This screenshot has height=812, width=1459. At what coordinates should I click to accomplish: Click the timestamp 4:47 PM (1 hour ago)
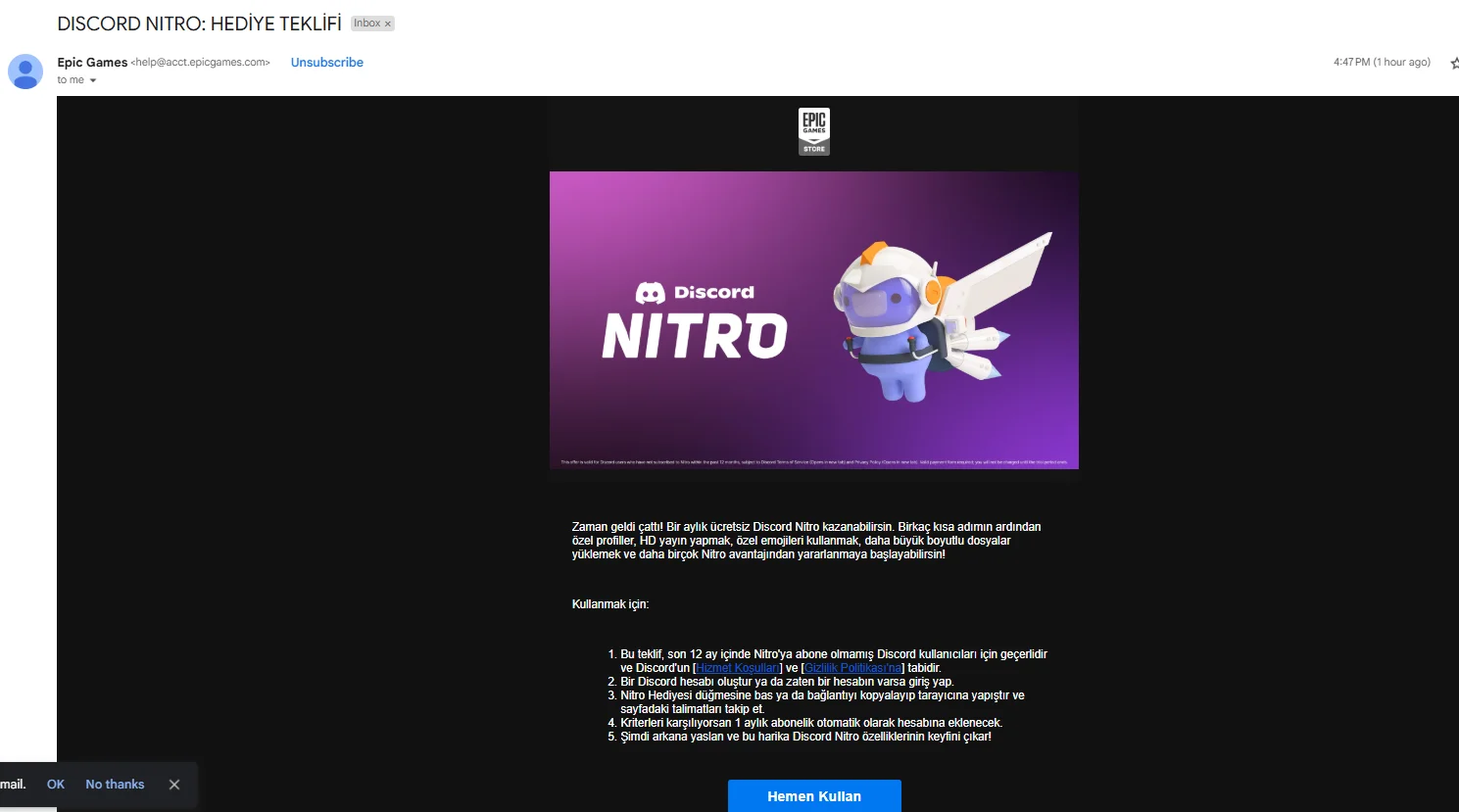[1382, 62]
